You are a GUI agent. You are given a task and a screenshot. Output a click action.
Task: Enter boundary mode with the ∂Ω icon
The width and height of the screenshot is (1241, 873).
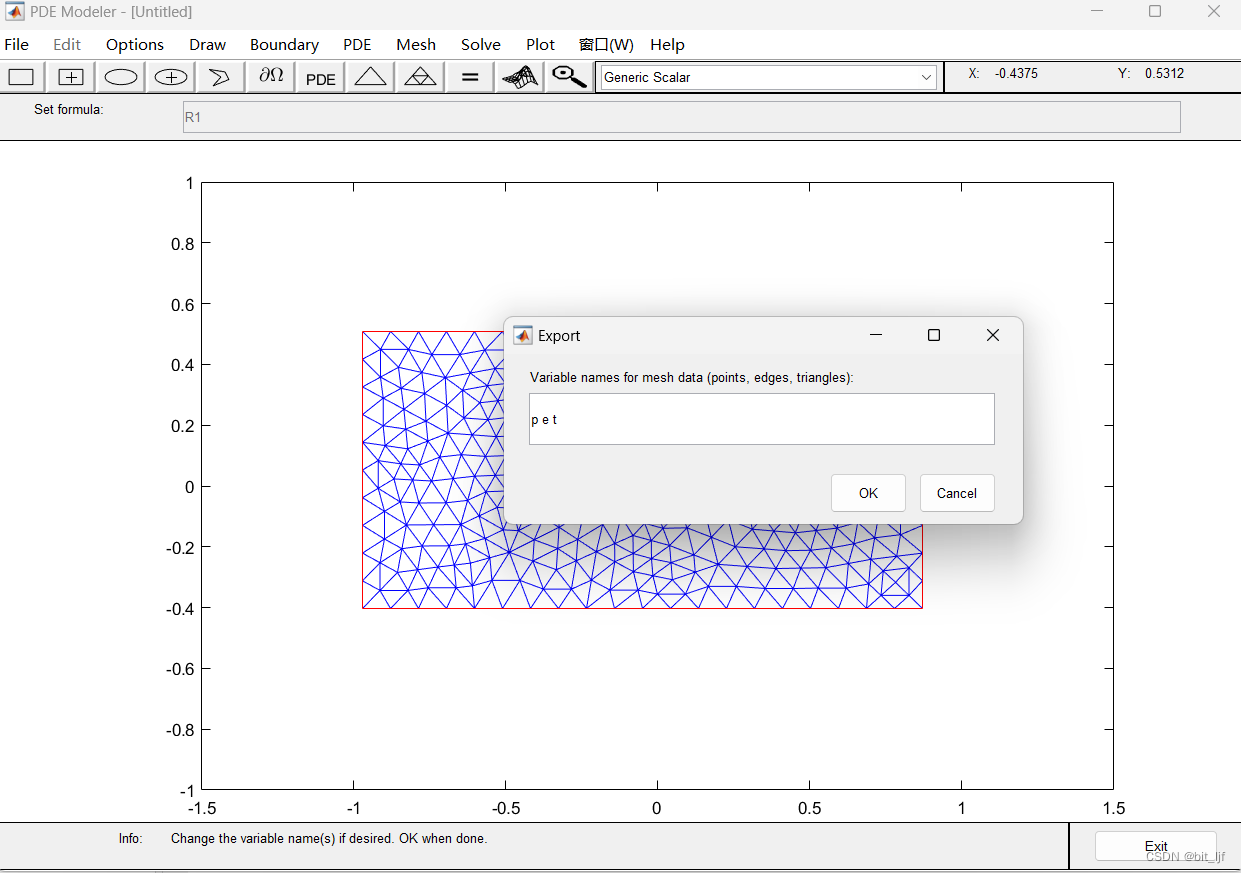click(270, 76)
